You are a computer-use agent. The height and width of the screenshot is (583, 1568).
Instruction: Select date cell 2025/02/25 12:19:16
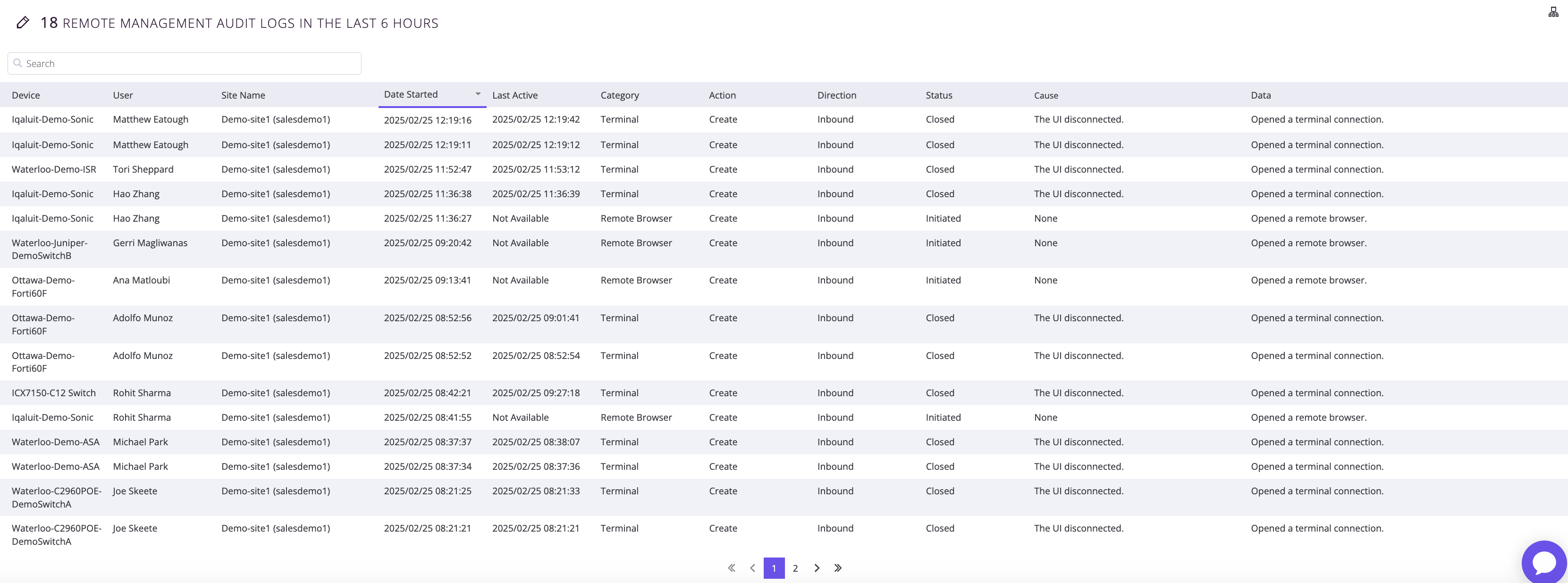click(x=428, y=120)
